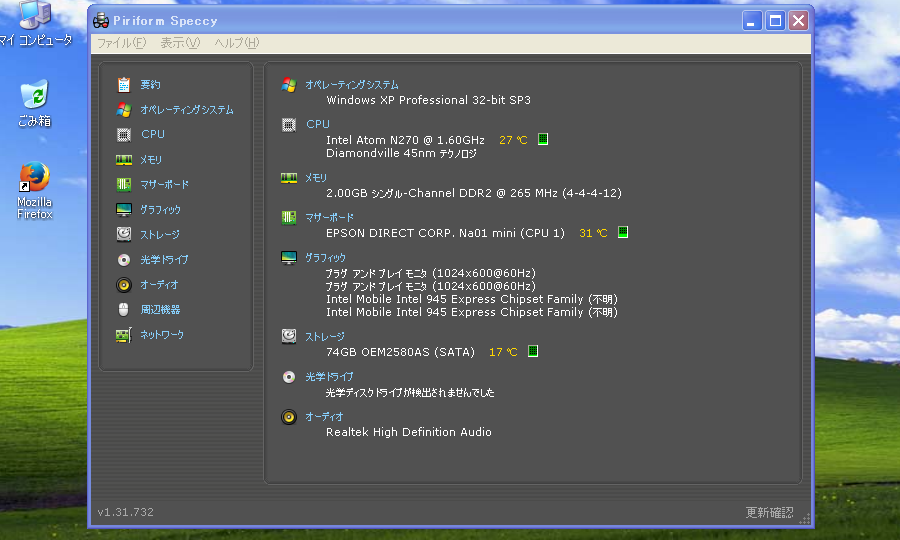Click 'Diamondville 45nm テクノロジ' text
Screen dimensions: 900x540
[x=401, y=153]
